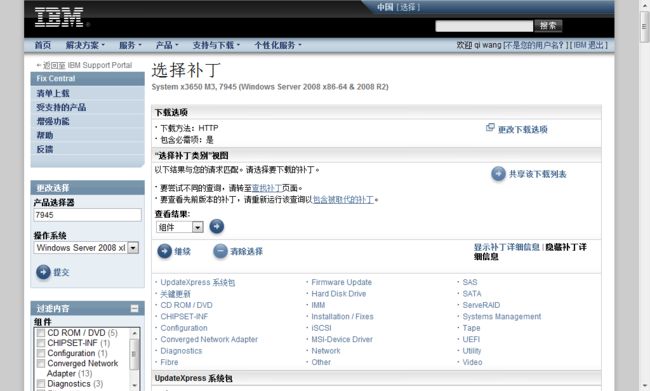Click the 清除选择 link
The image size is (650, 391).
pyautogui.click(x=246, y=251)
